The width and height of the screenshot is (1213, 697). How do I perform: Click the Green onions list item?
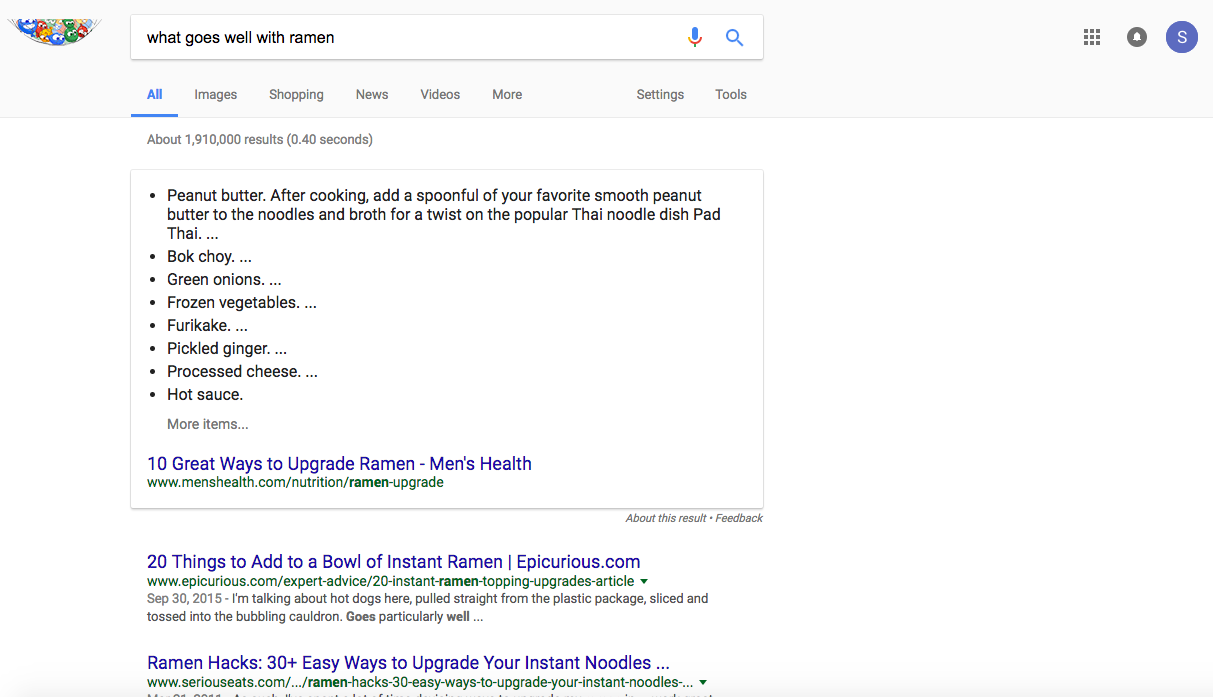[x=224, y=280]
